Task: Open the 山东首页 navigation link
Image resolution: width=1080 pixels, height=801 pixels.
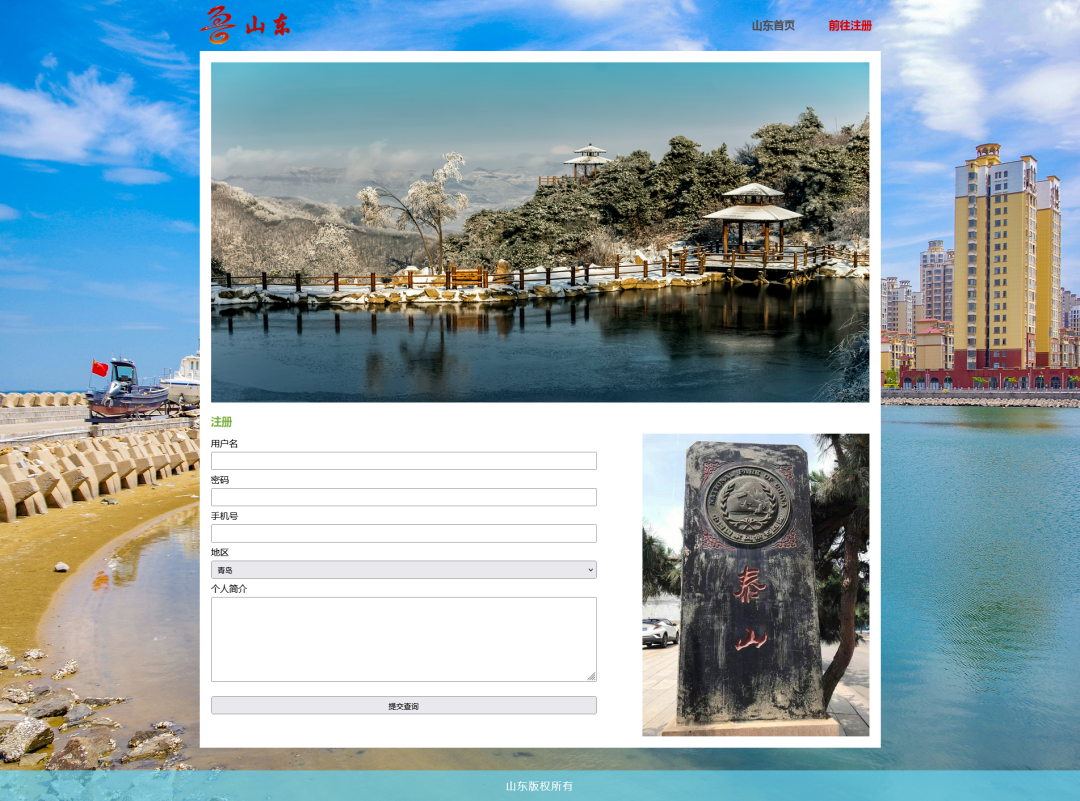Action: pyautogui.click(x=773, y=25)
